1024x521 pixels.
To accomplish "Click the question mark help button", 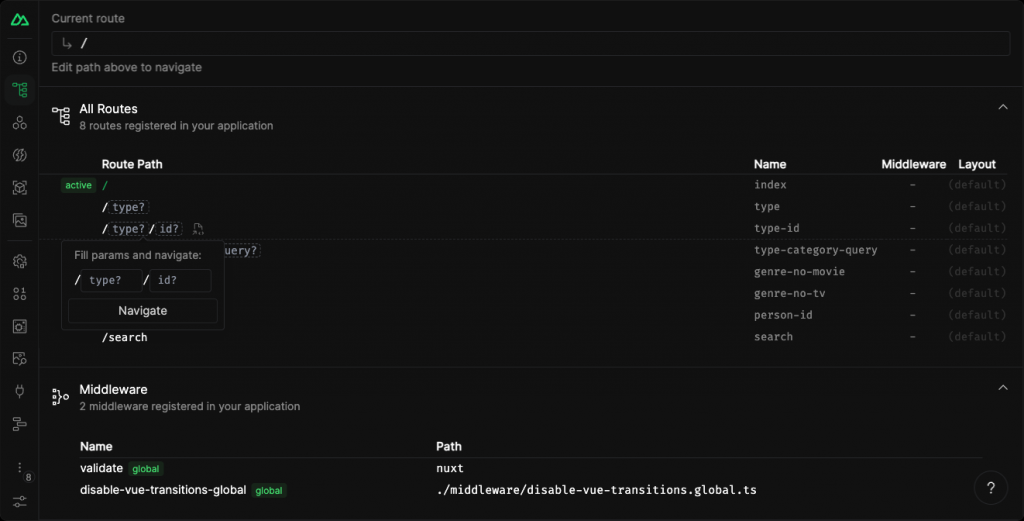I will click(x=991, y=488).
